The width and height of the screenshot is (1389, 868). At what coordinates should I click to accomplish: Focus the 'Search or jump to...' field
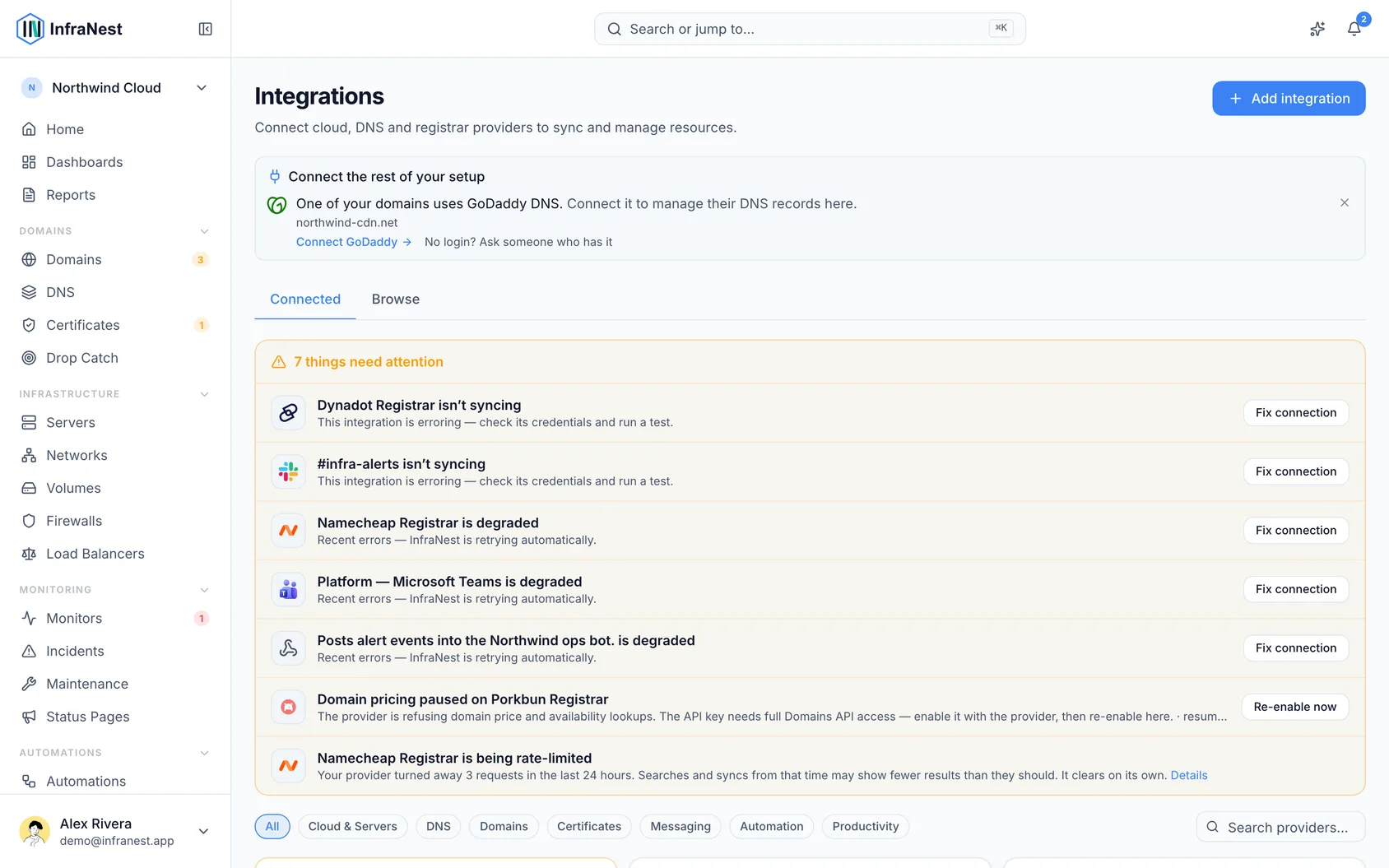click(810, 29)
